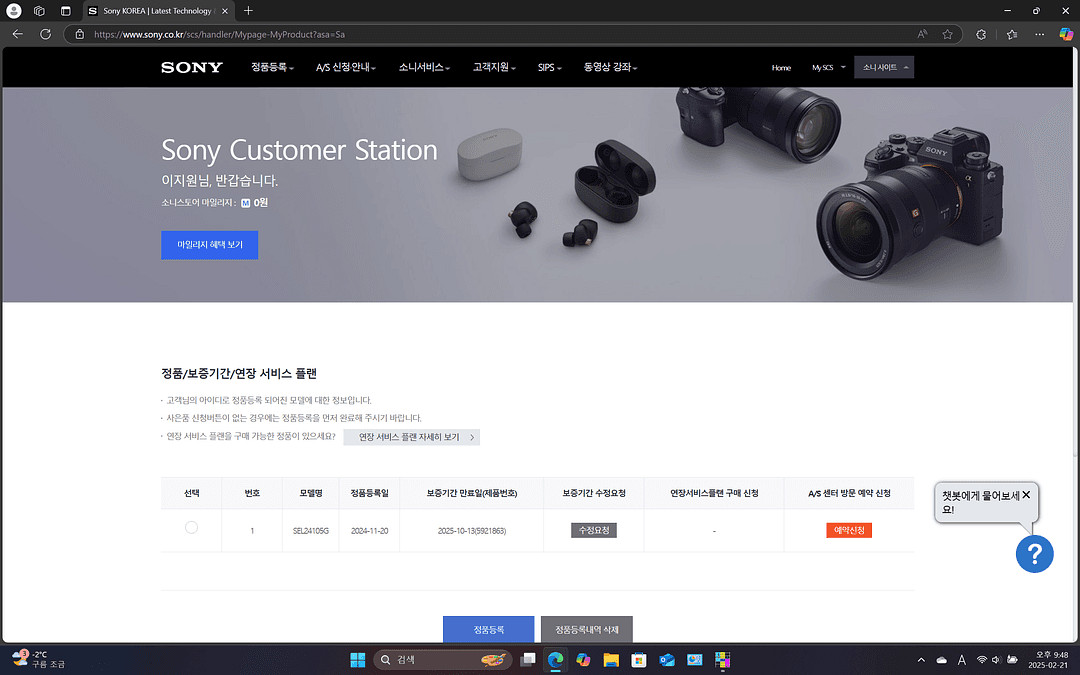Expand the 동영상 강좌 navigation menu
1080x675 pixels.
tap(610, 68)
